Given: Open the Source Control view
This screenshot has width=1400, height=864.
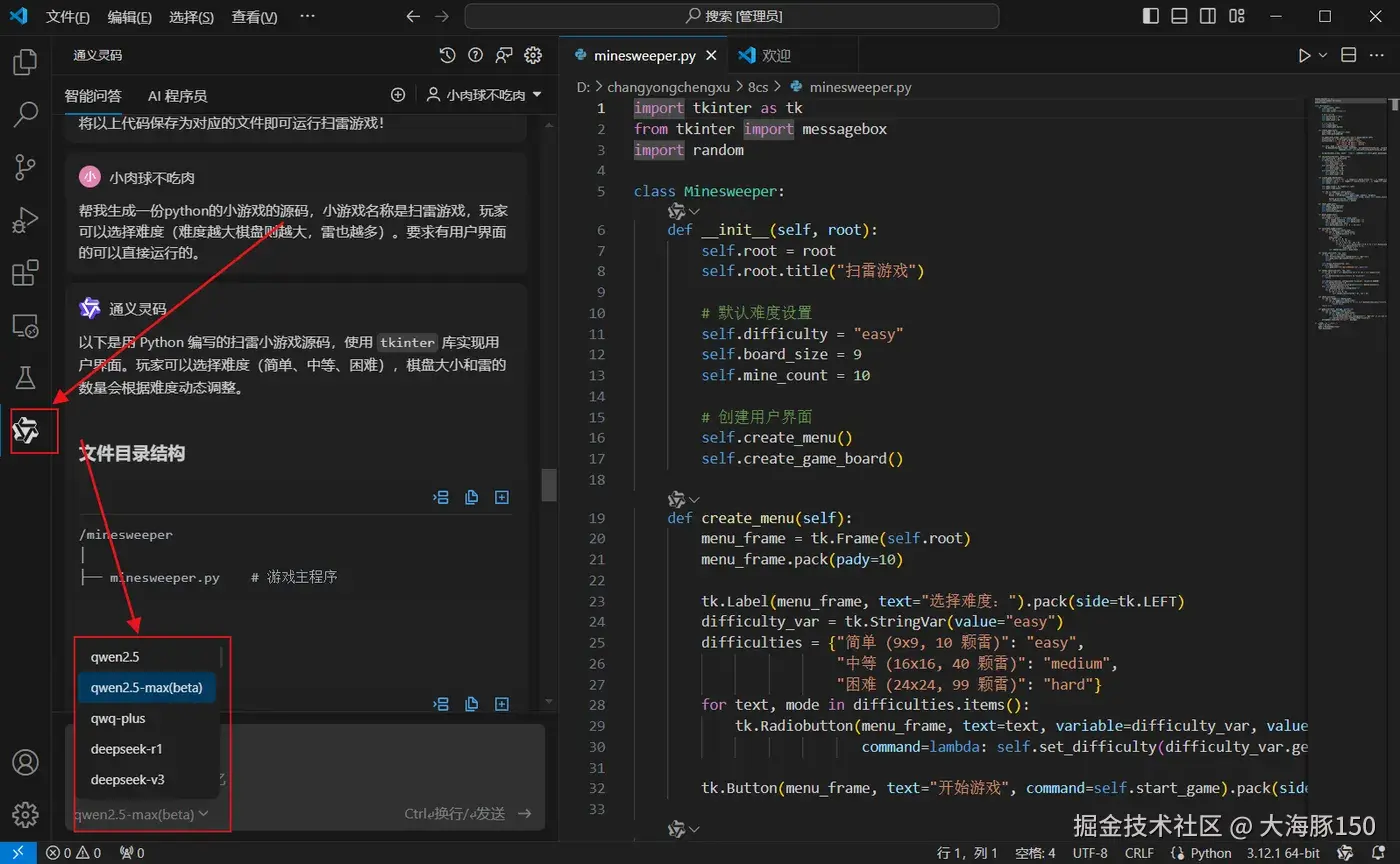Looking at the screenshot, I should (25, 167).
